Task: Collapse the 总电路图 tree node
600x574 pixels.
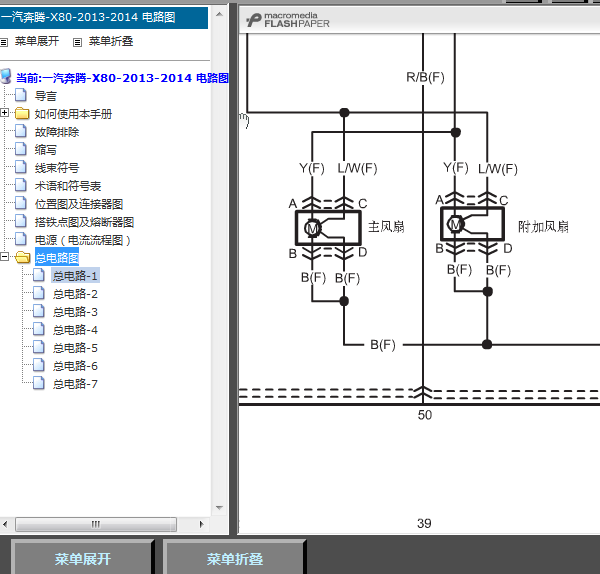Action: [x=4, y=256]
